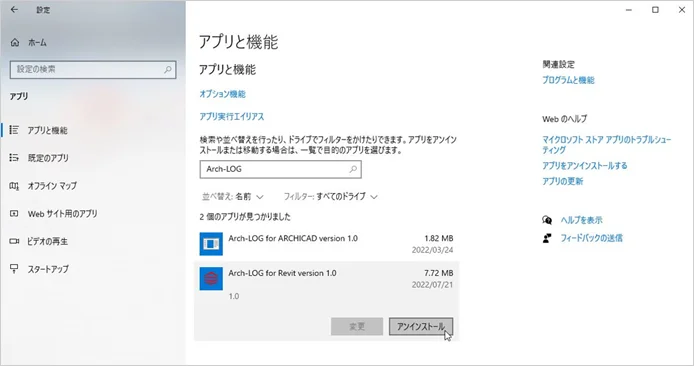Image resolution: width=695 pixels, height=367 pixels.
Task: Click 1.82 MB size of ARCHICAD entry
Action: tap(439, 238)
